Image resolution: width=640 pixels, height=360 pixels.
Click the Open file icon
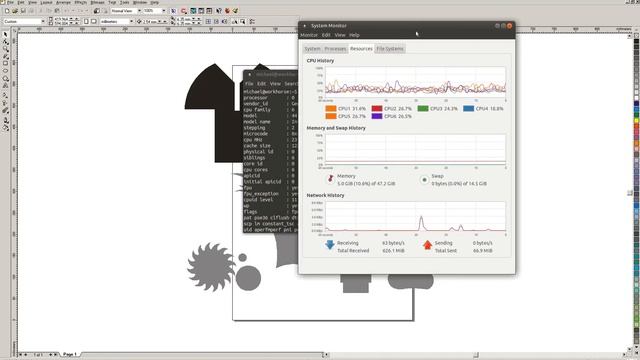(x=15, y=11)
